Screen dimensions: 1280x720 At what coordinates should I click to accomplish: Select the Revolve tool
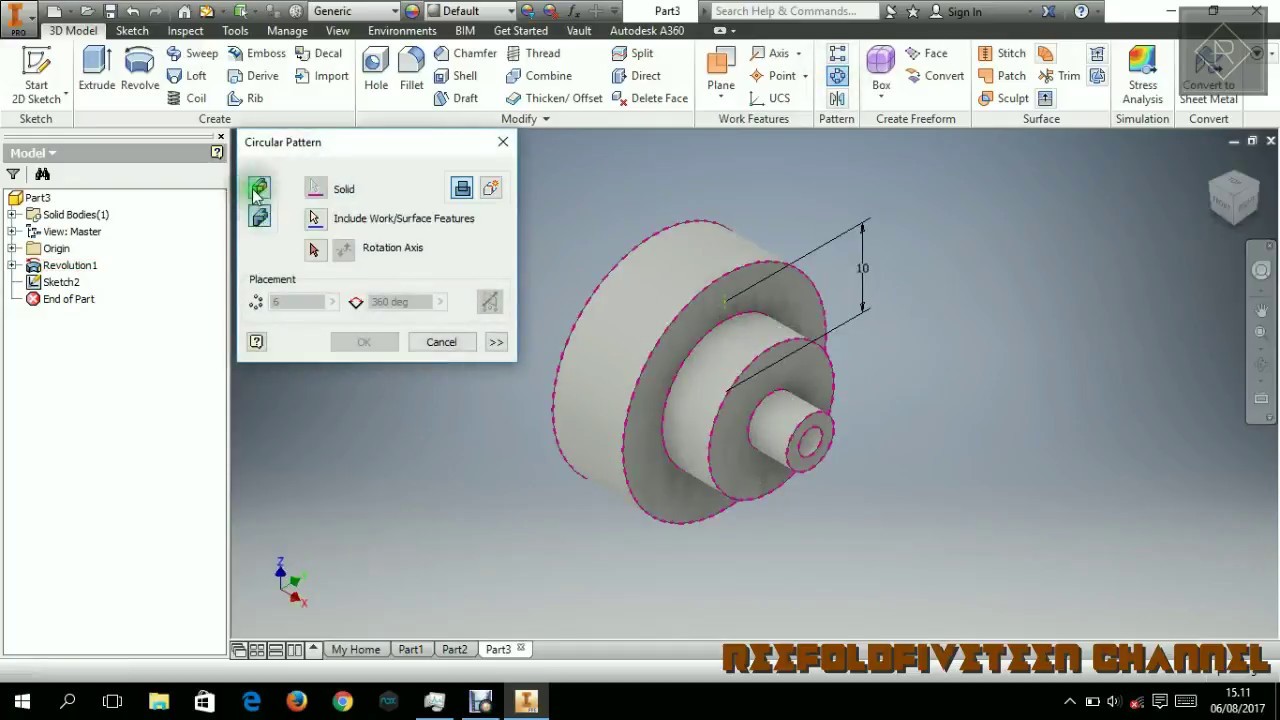(x=140, y=69)
